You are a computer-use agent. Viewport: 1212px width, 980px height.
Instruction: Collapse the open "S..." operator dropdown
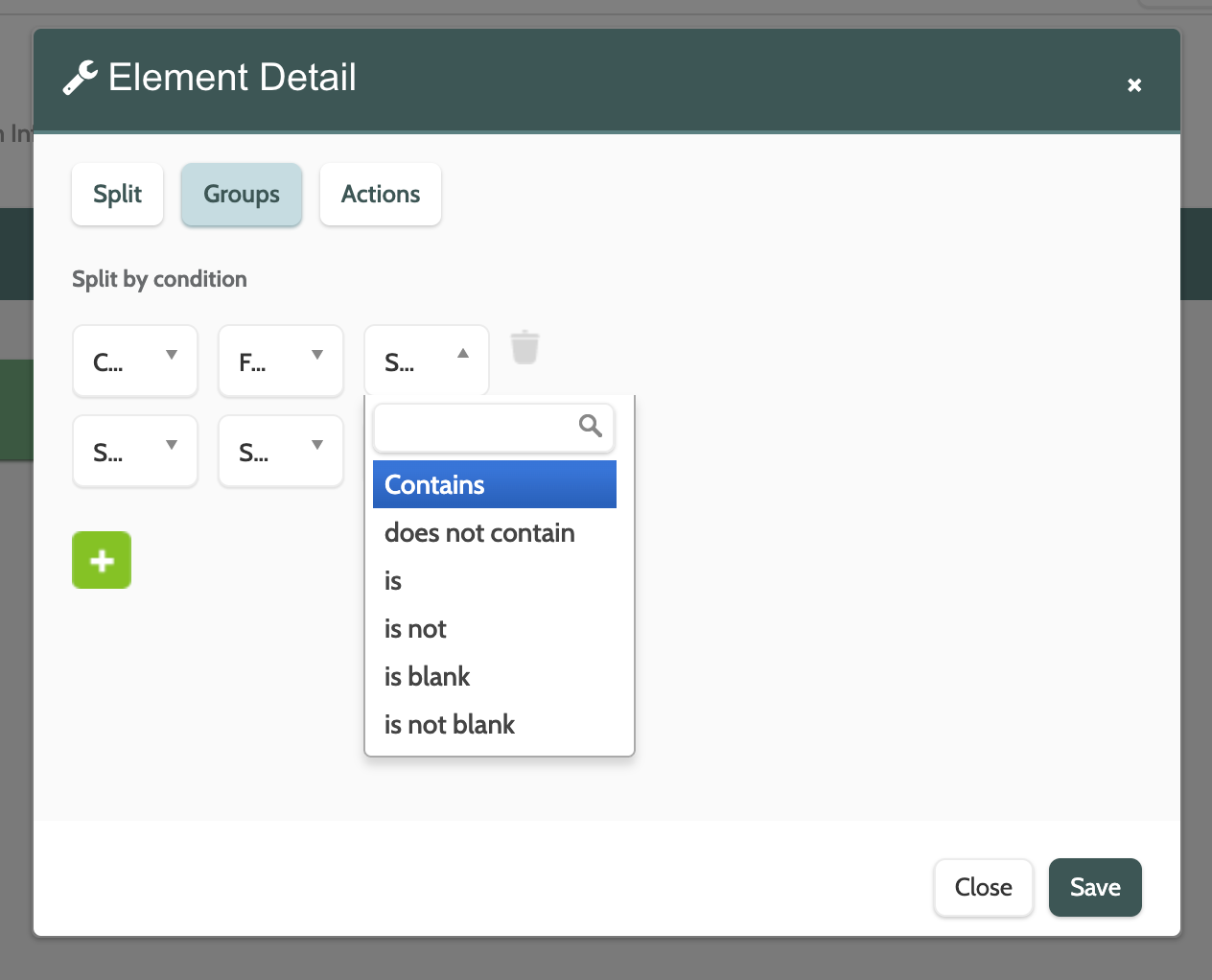[x=427, y=361]
